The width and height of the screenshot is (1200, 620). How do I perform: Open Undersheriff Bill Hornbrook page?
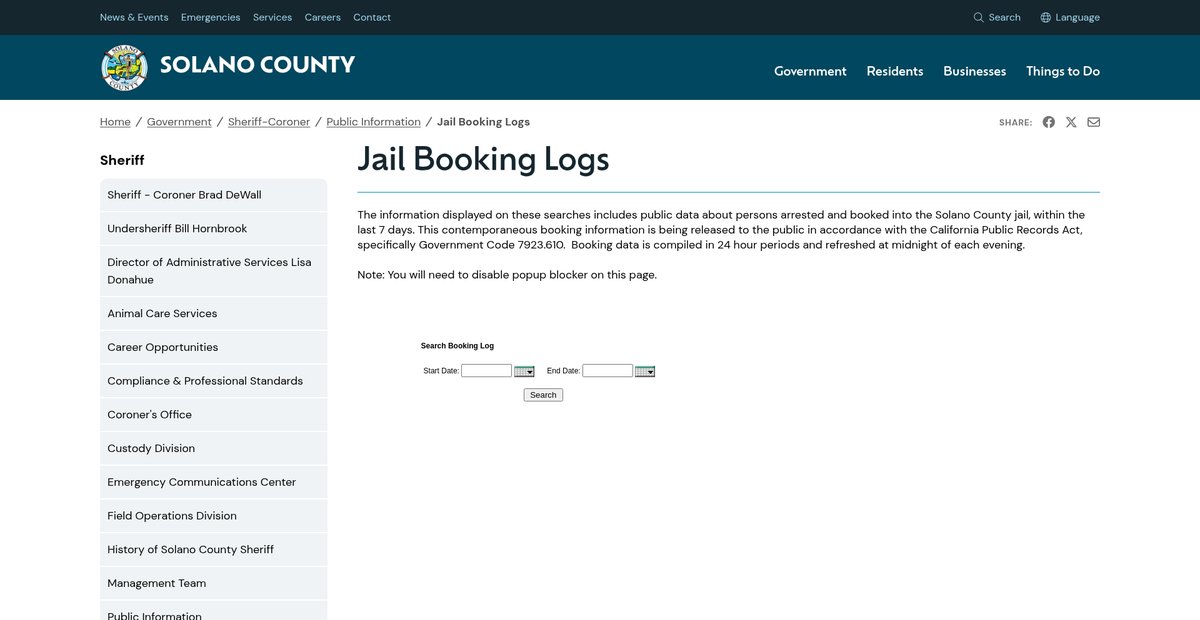coord(213,229)
